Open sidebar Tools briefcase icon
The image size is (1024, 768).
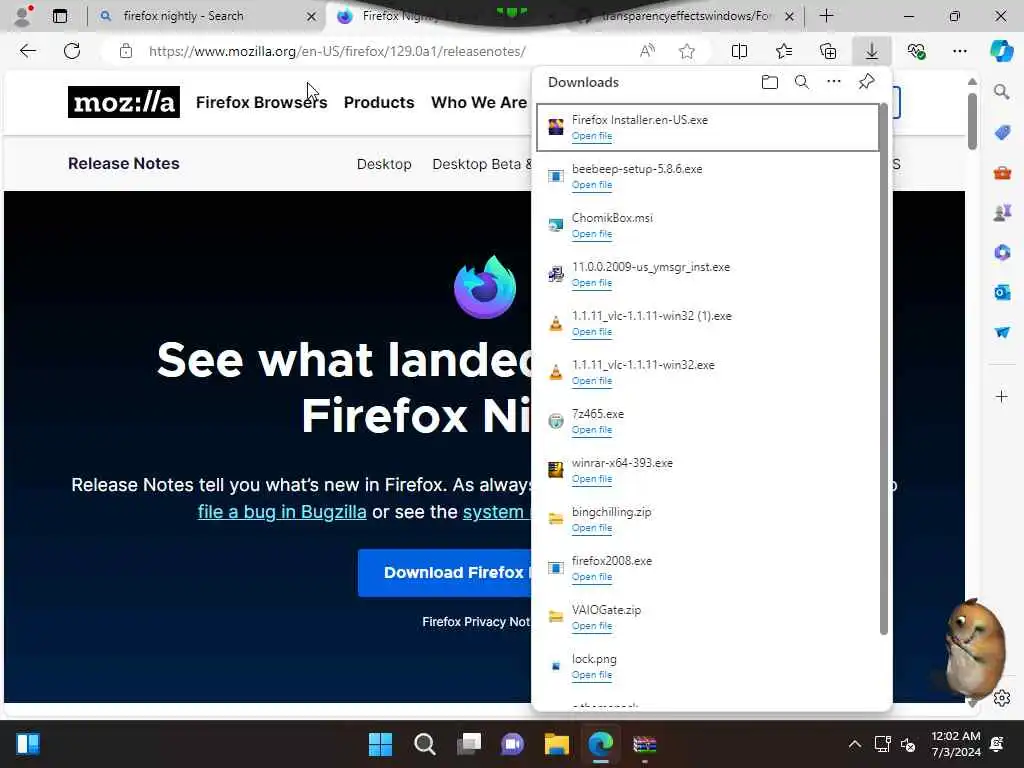click(x=1002, y=173)
